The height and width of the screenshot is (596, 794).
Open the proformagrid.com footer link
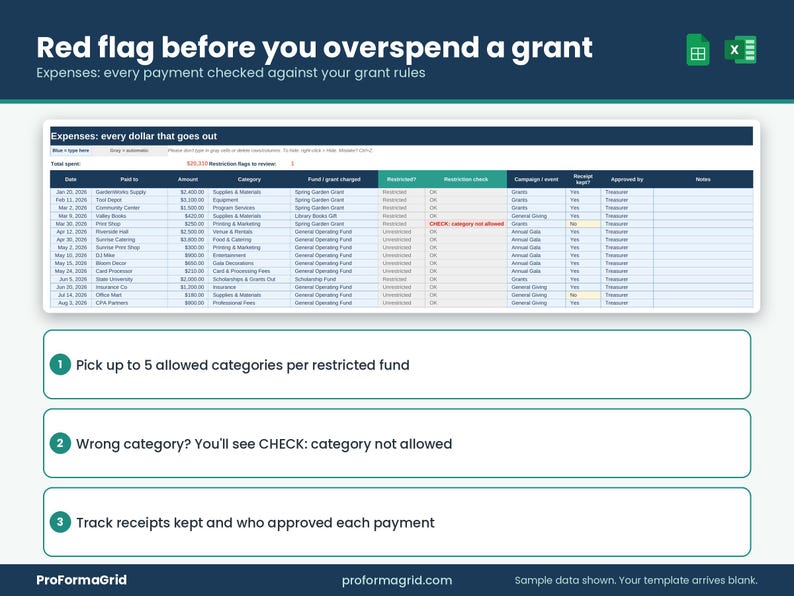(x=397, y=580)
